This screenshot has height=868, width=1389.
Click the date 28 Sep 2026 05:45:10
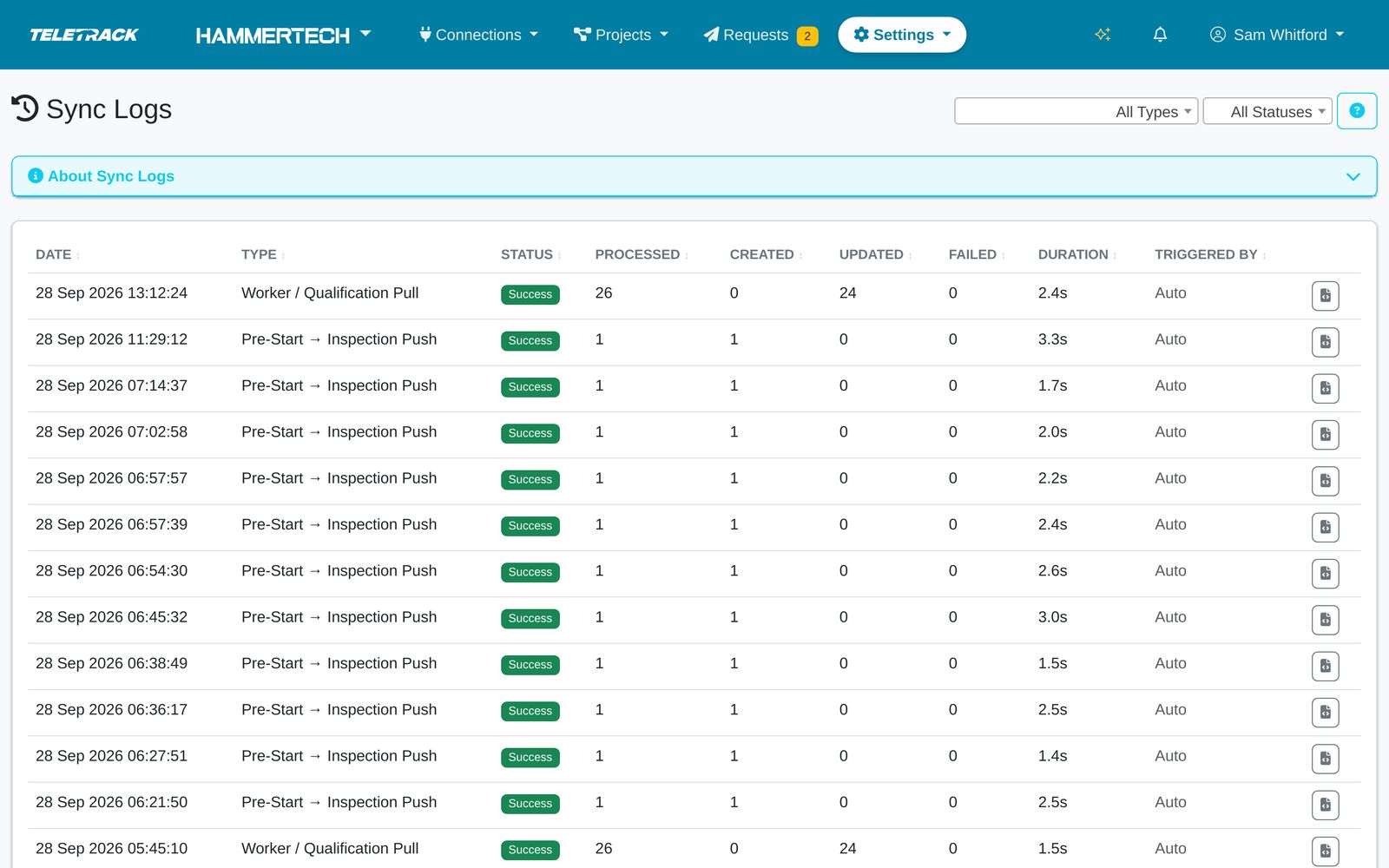pos(111,848)
